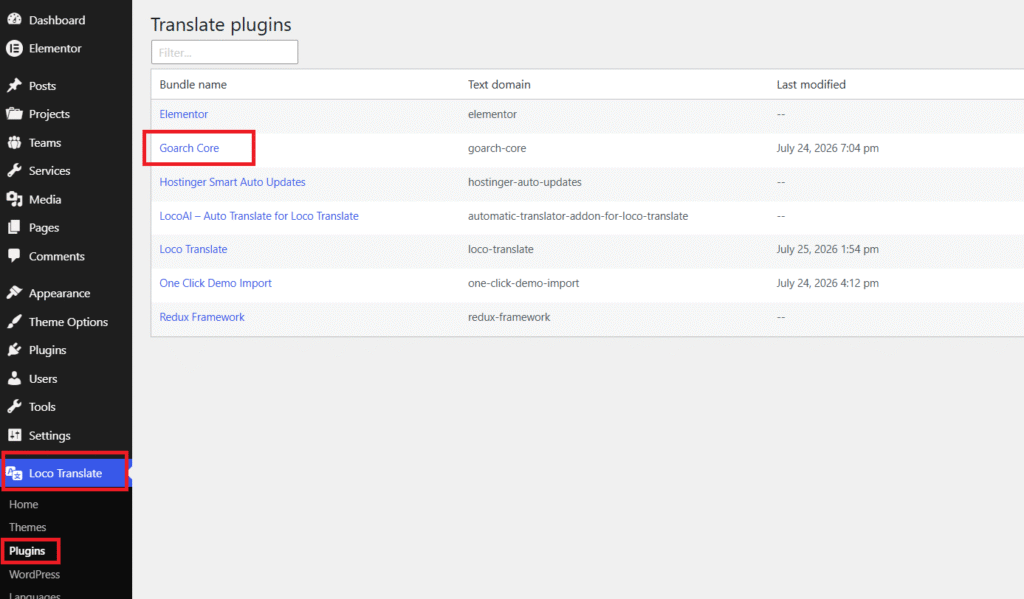Image resolution: width=1024 pixels, height=599 pixels.
Task: Open Elementor in the admin sidebar
Action: click(x=55, y=48)
